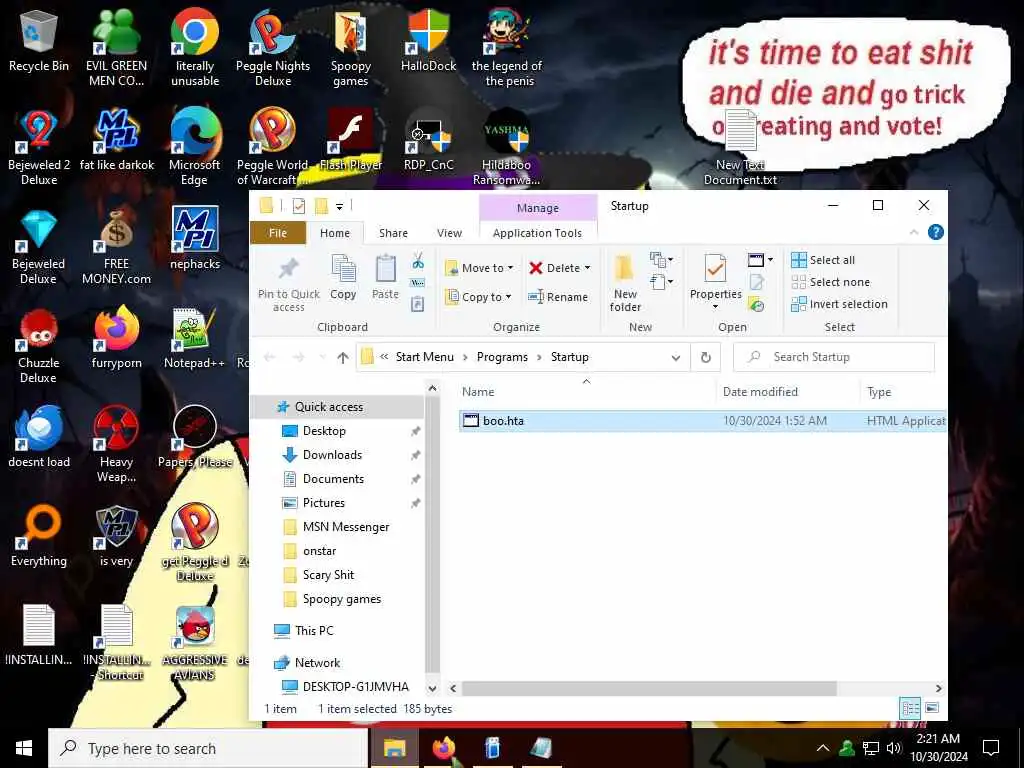The image size is (1024, 768).
Task: Click the taskbar search box
Action: click(x=208, y=748)
